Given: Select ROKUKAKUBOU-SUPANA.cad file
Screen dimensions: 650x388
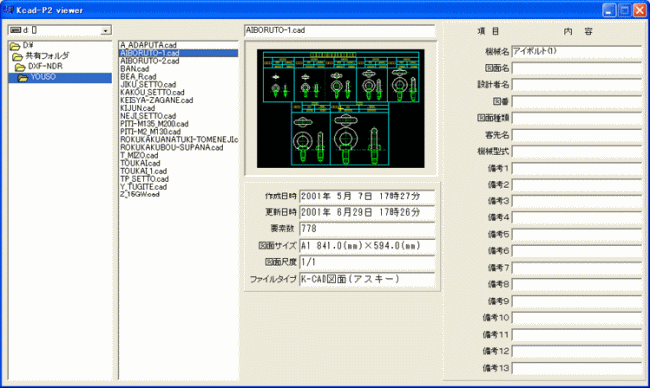Looking at the screenshot, I should coord(172,148).
